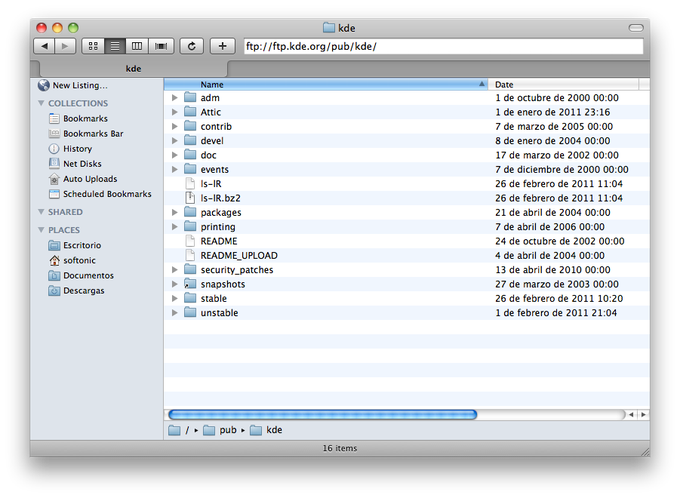This screenshot has width=680, height=498.
Task: Select the ls-lR.bz2 archive icon
Action: 190,198
